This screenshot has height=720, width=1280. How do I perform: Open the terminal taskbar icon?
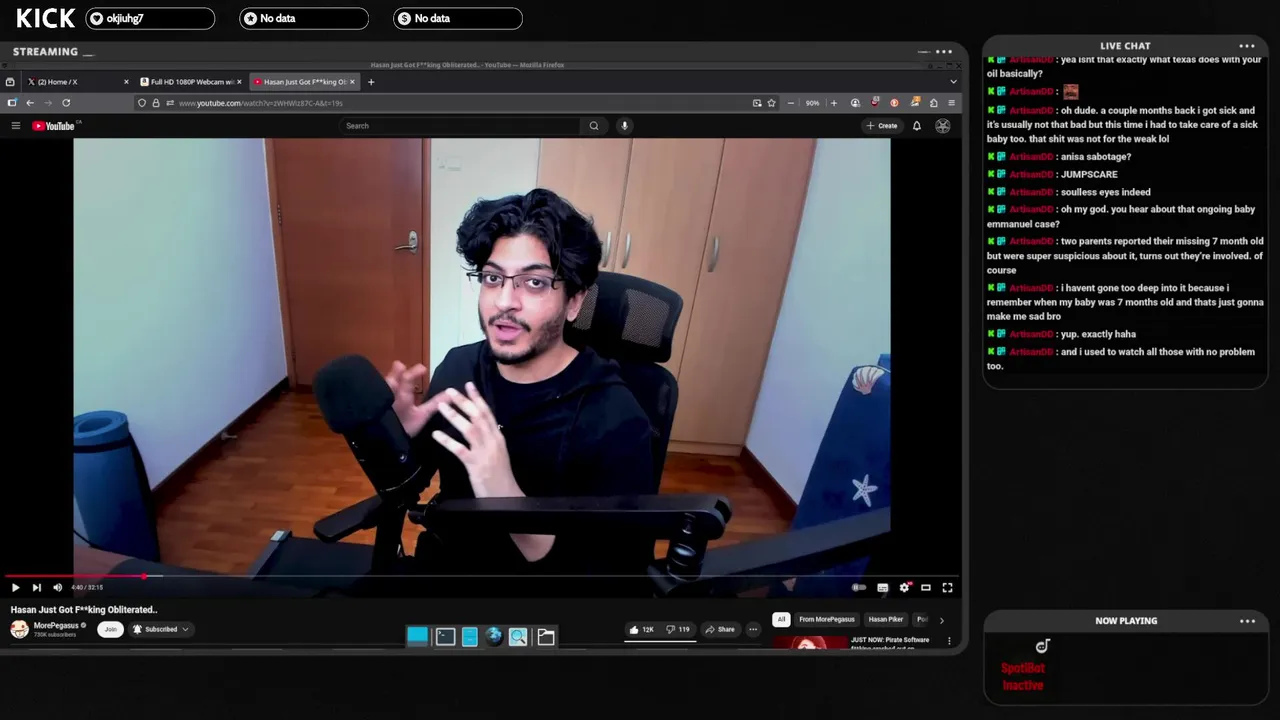(445, 636)
